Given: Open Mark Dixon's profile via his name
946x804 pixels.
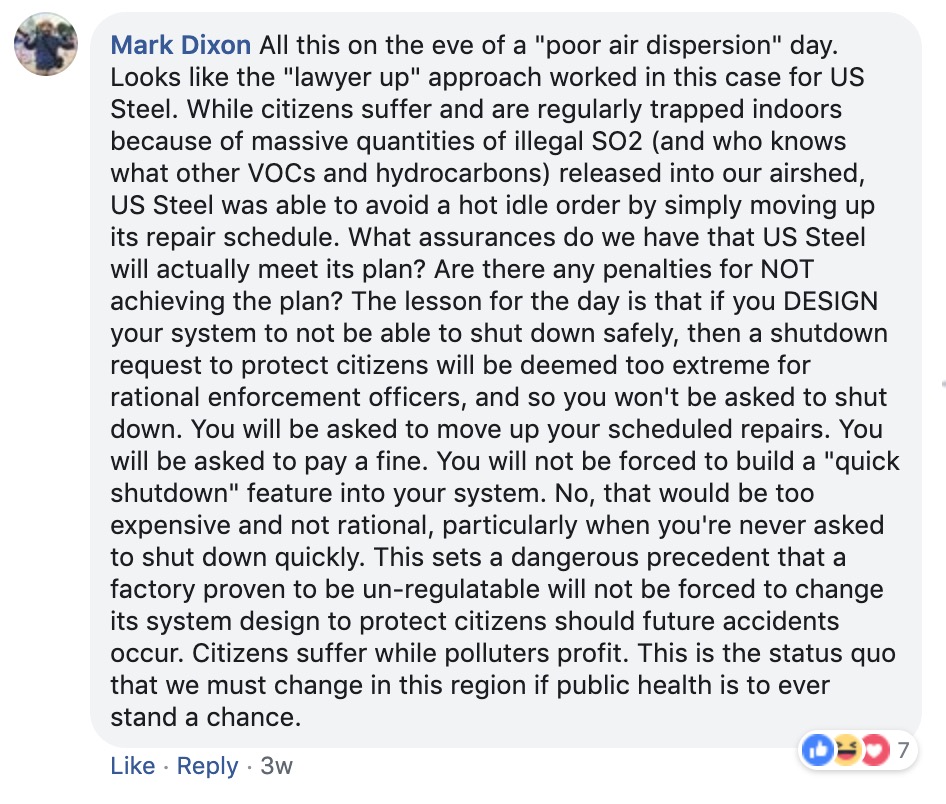Looking at the screenshot, I should click(x=180, y=44).
